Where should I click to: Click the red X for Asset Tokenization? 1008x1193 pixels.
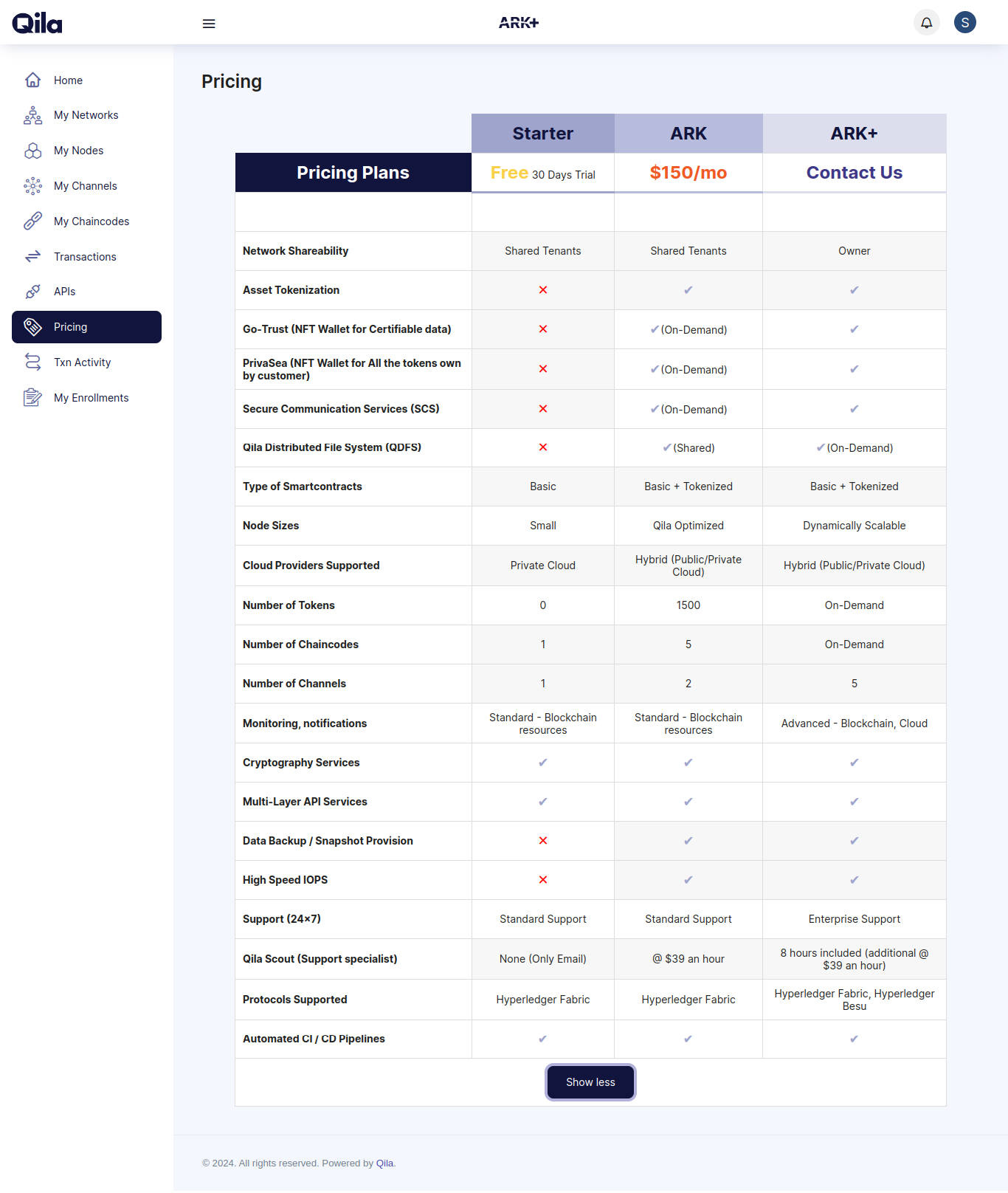tap(543, 290)
